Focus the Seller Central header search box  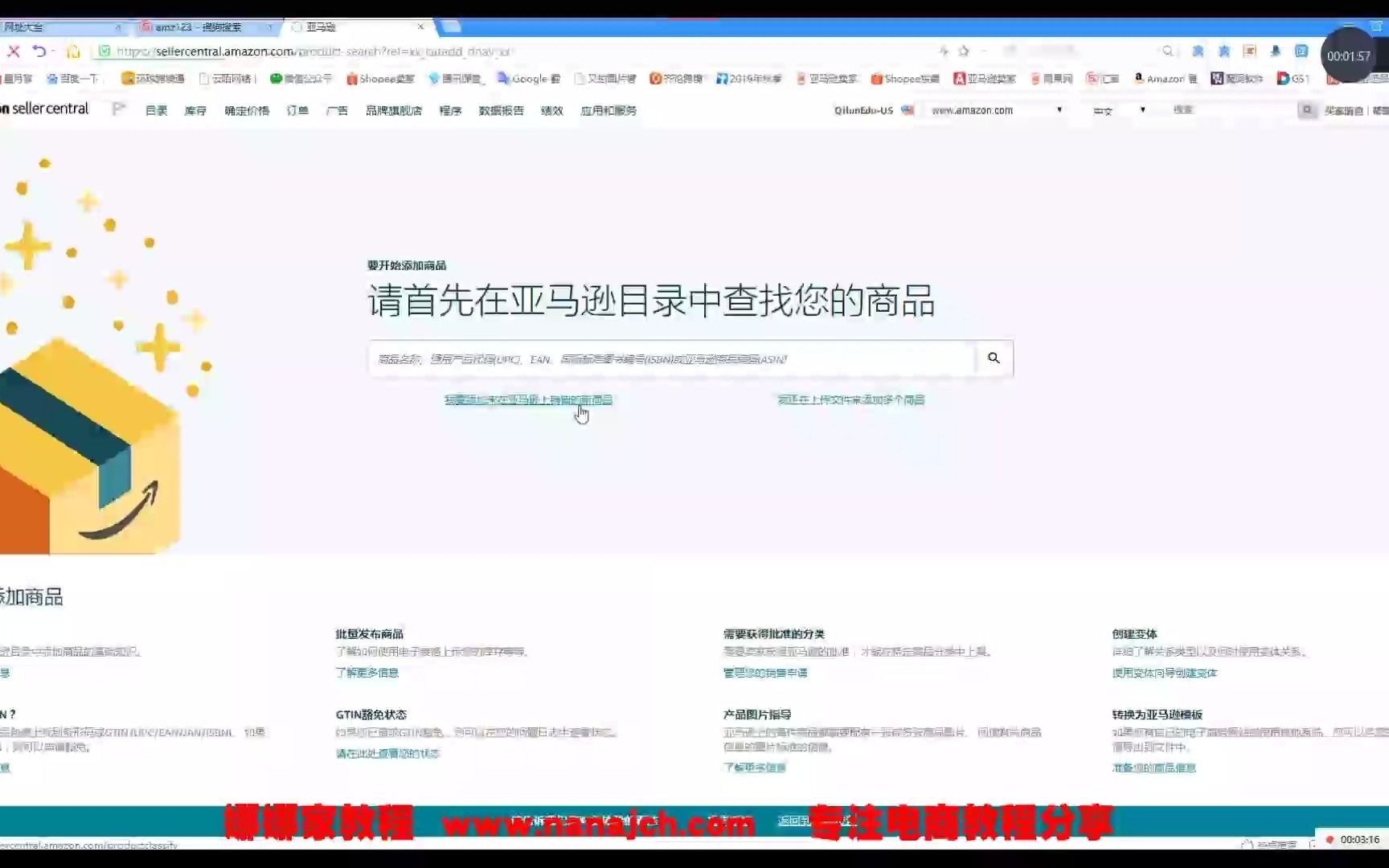coord(1231,110)
